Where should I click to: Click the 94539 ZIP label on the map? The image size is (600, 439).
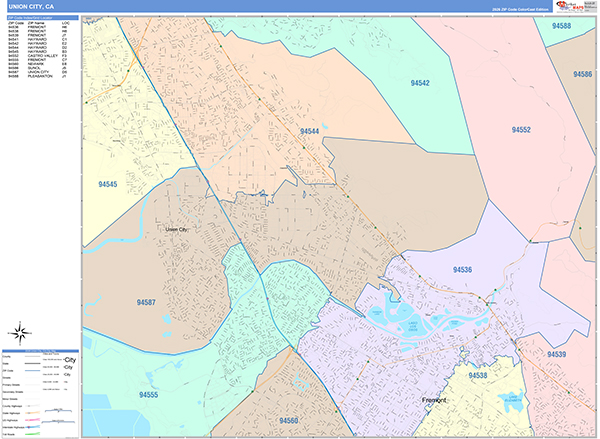(x=556, y=354)
